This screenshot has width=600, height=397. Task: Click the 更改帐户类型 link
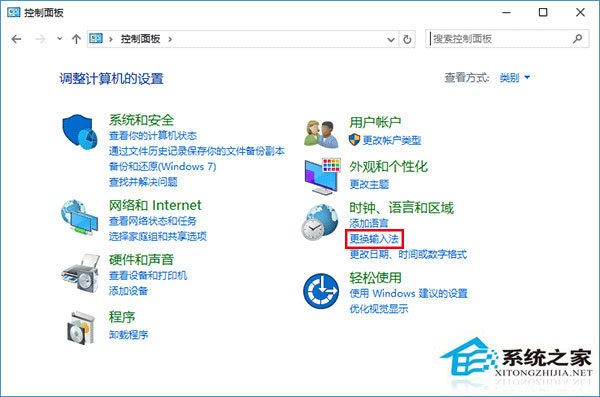click(392, 141)
